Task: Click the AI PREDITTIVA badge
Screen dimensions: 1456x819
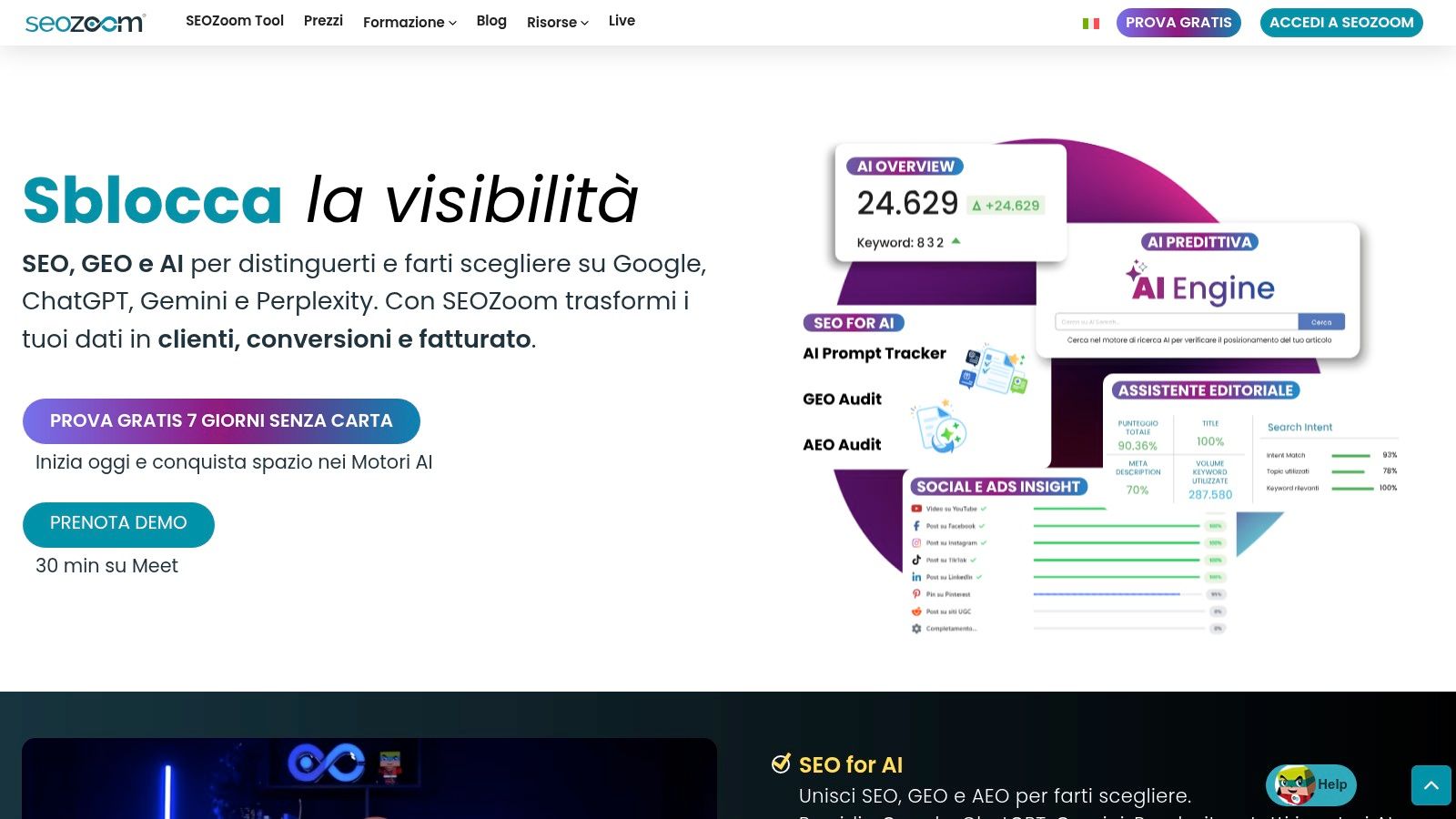Action: 1199,242
